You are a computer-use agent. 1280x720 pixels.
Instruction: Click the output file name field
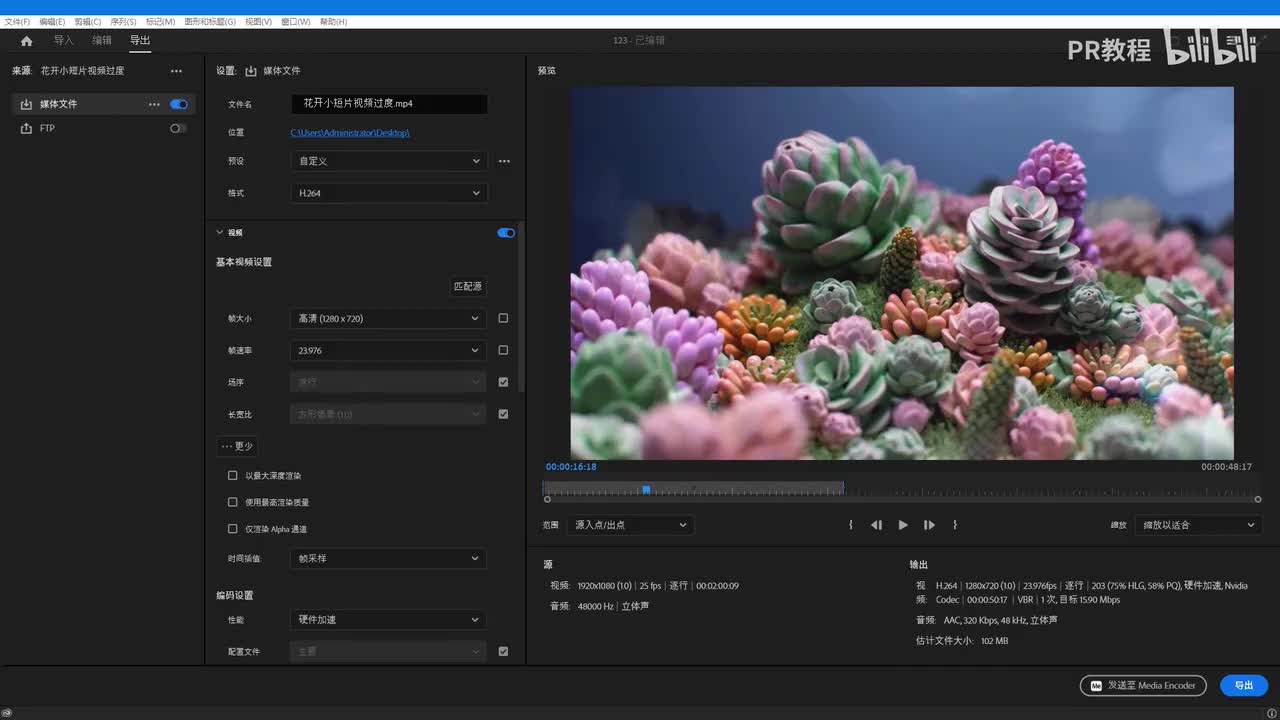click(389, 104)
